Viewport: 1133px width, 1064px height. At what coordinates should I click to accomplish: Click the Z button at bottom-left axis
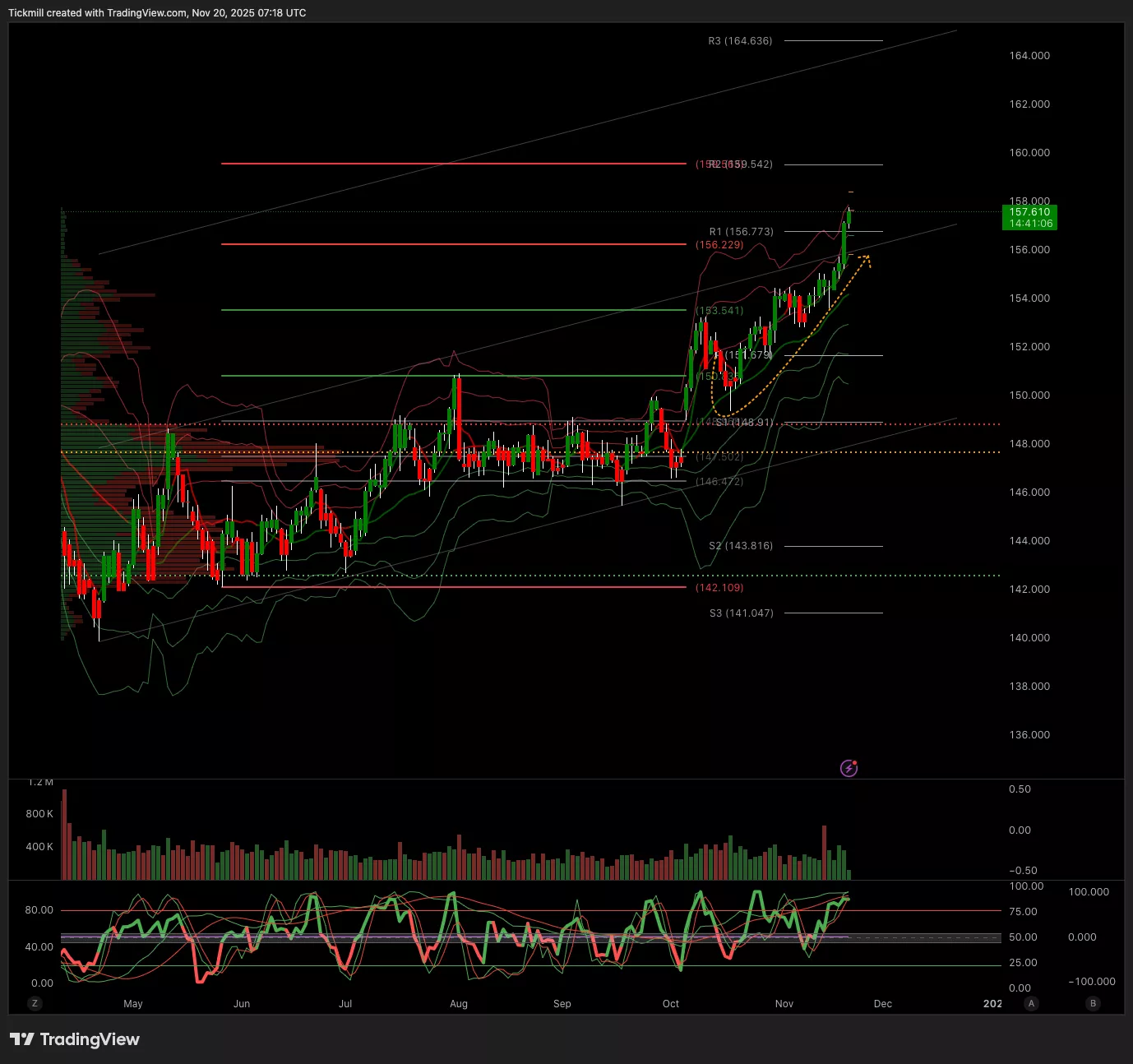(x=35, y=1003)
